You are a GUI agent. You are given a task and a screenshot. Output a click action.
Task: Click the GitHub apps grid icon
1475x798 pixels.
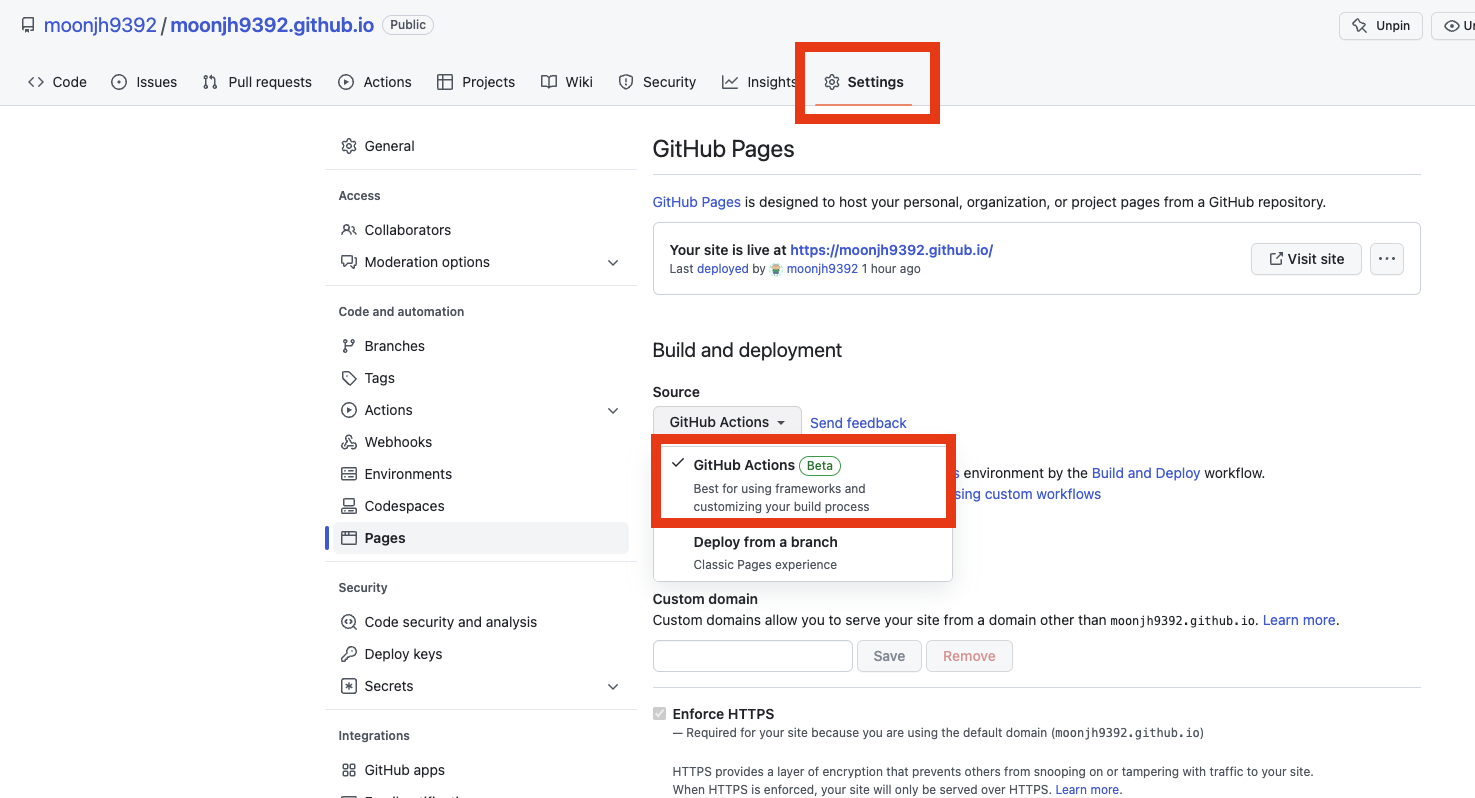click(349, 770)
